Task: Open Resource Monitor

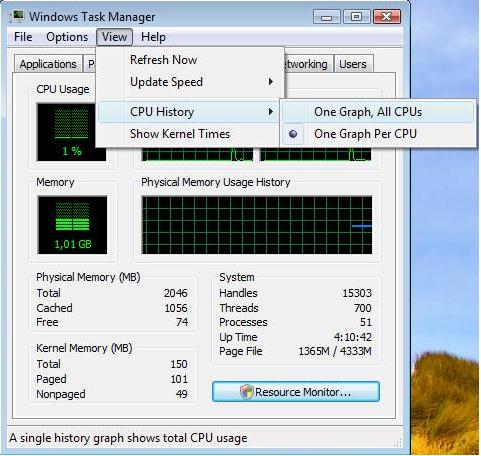Action: pos(296,392)
